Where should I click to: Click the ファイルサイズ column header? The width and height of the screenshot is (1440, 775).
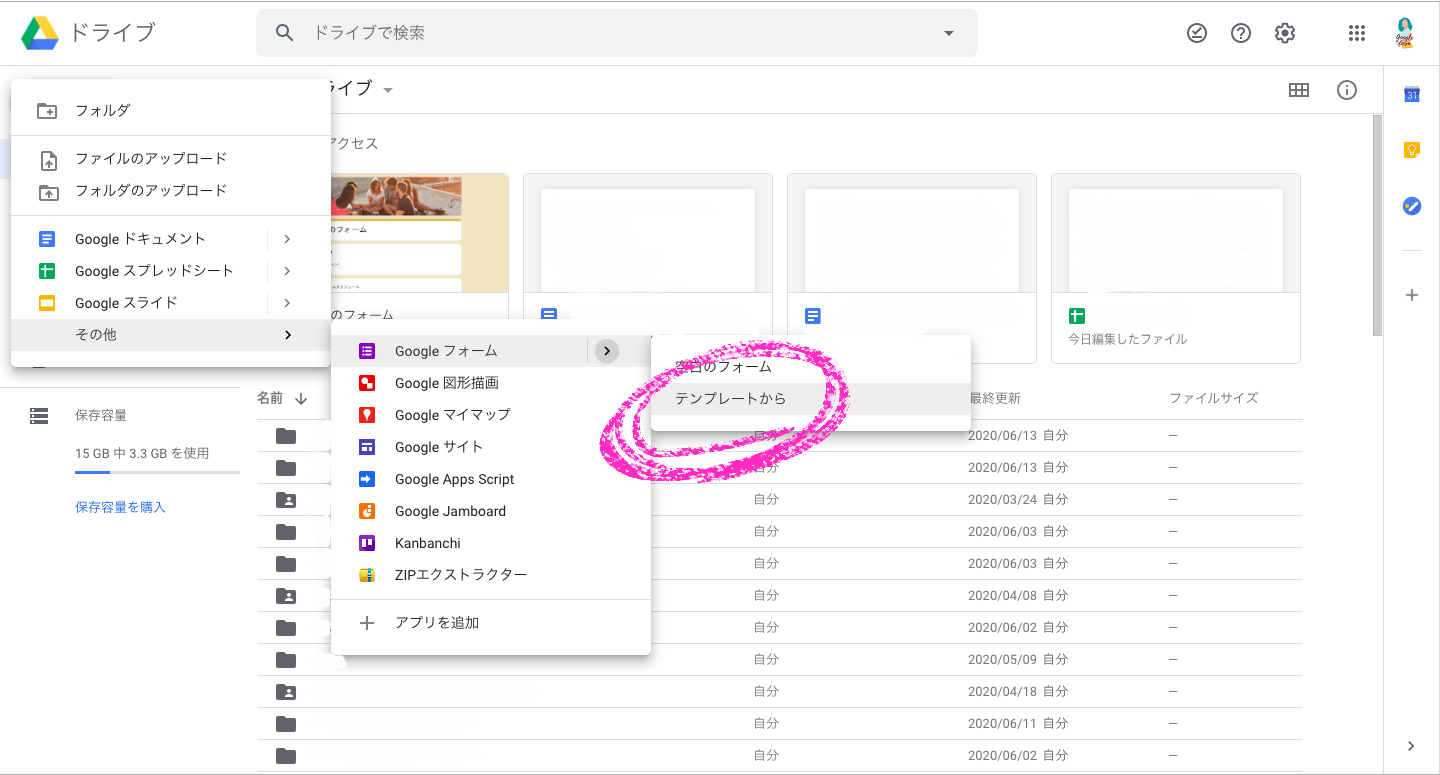tap(1213, 398)
